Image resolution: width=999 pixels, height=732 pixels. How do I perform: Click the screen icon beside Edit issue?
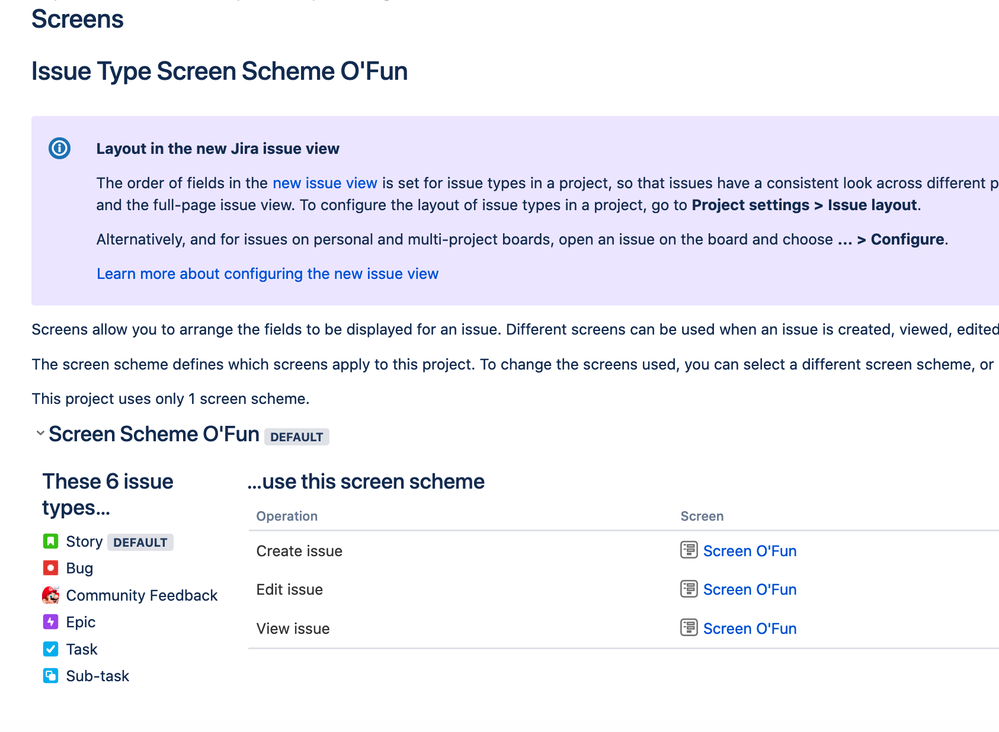click(x=688, y=589)
